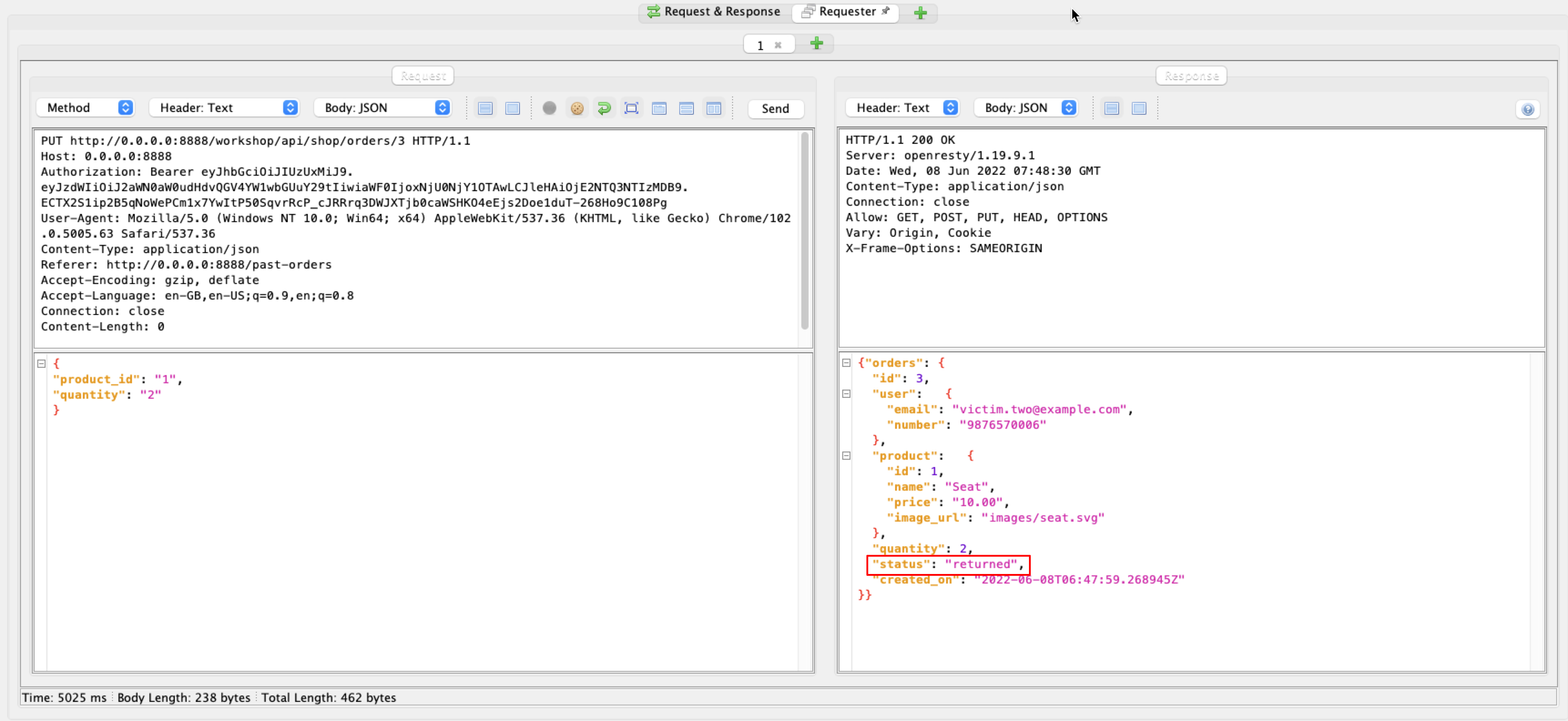Click the green follow-redirect arrow icon
Viewport: 1568px width, 721px height.
click(x=604, y=108)
